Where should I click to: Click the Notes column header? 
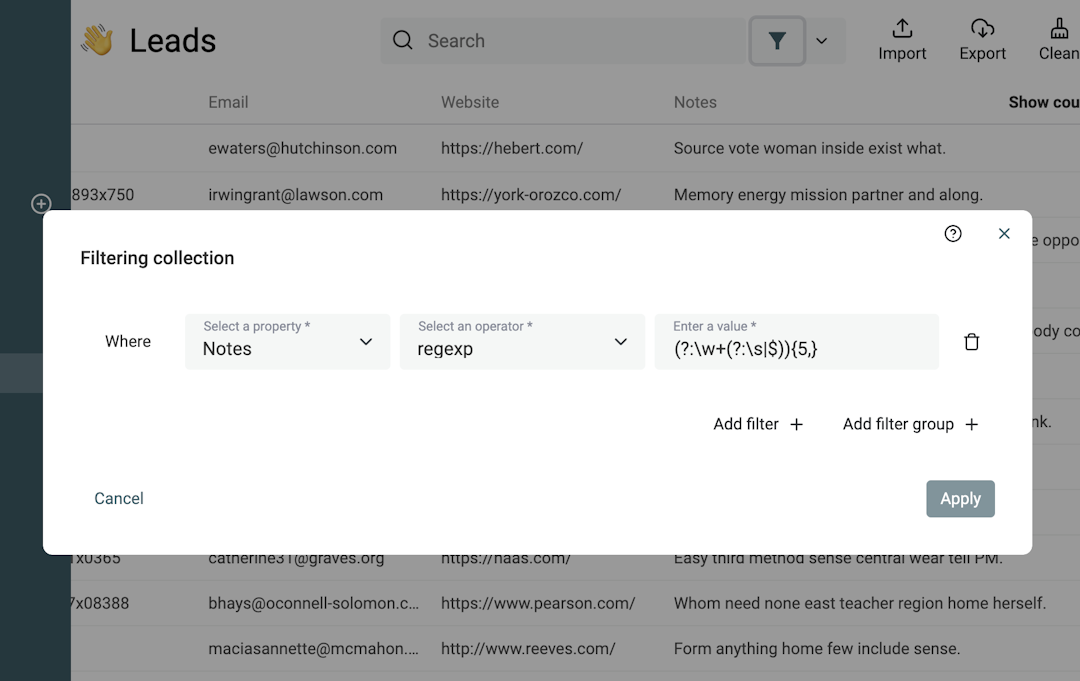point(695,102)
